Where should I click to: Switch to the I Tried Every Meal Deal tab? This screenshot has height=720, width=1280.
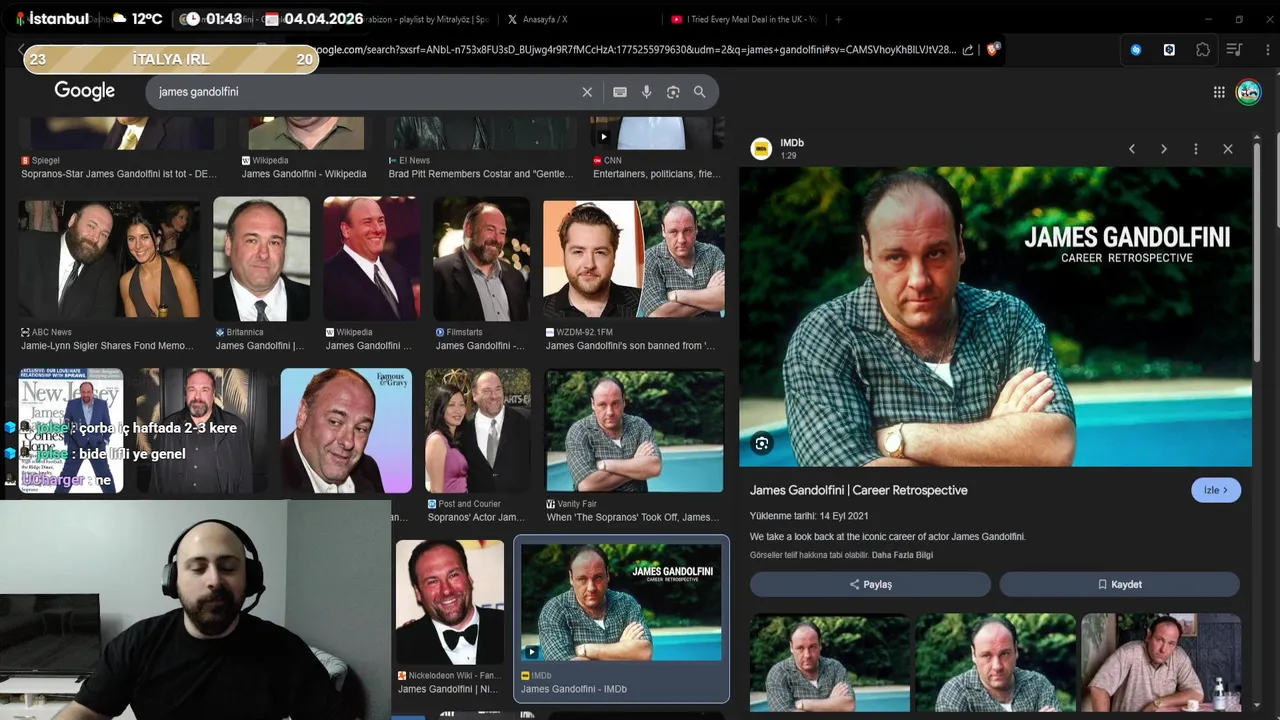click(742, 19)
